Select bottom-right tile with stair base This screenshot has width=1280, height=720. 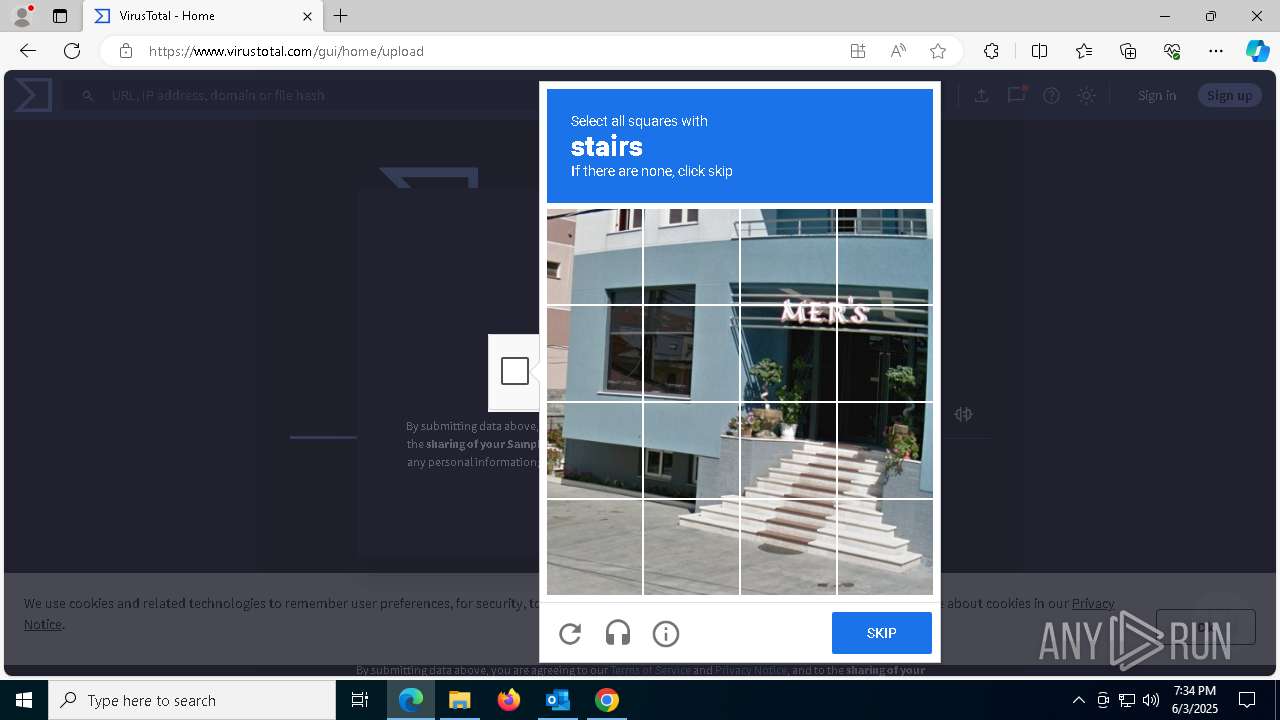coord(885,547)
